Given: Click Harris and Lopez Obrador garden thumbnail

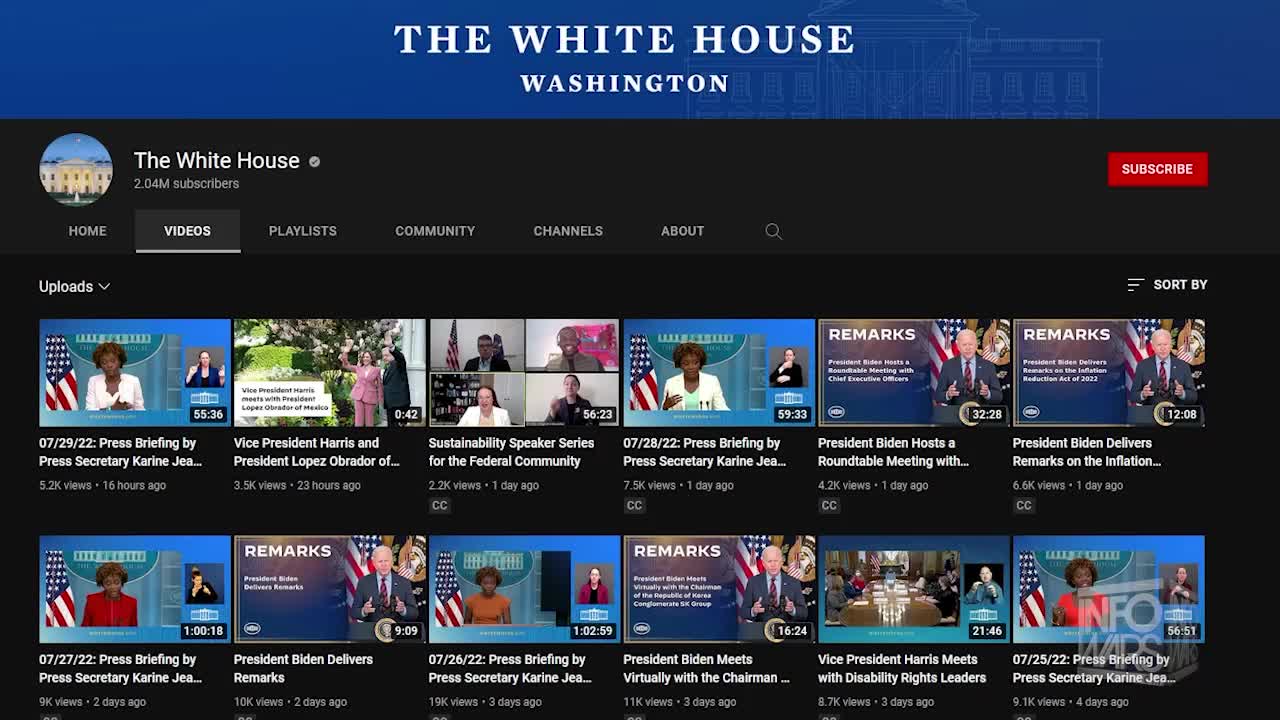Looking at the screenshot, I should pos(330,373).
